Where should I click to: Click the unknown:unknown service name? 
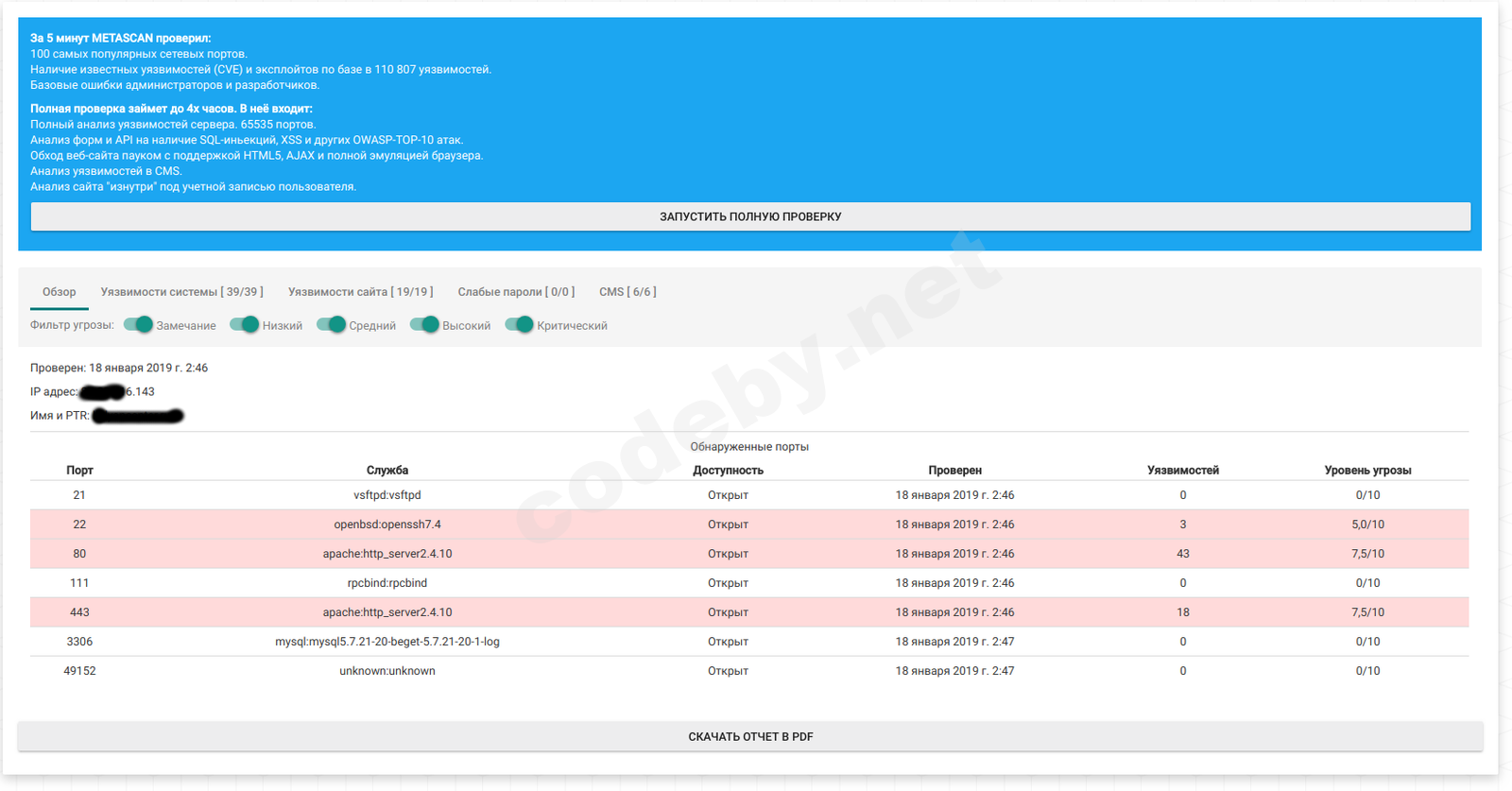tap(387, 671)
